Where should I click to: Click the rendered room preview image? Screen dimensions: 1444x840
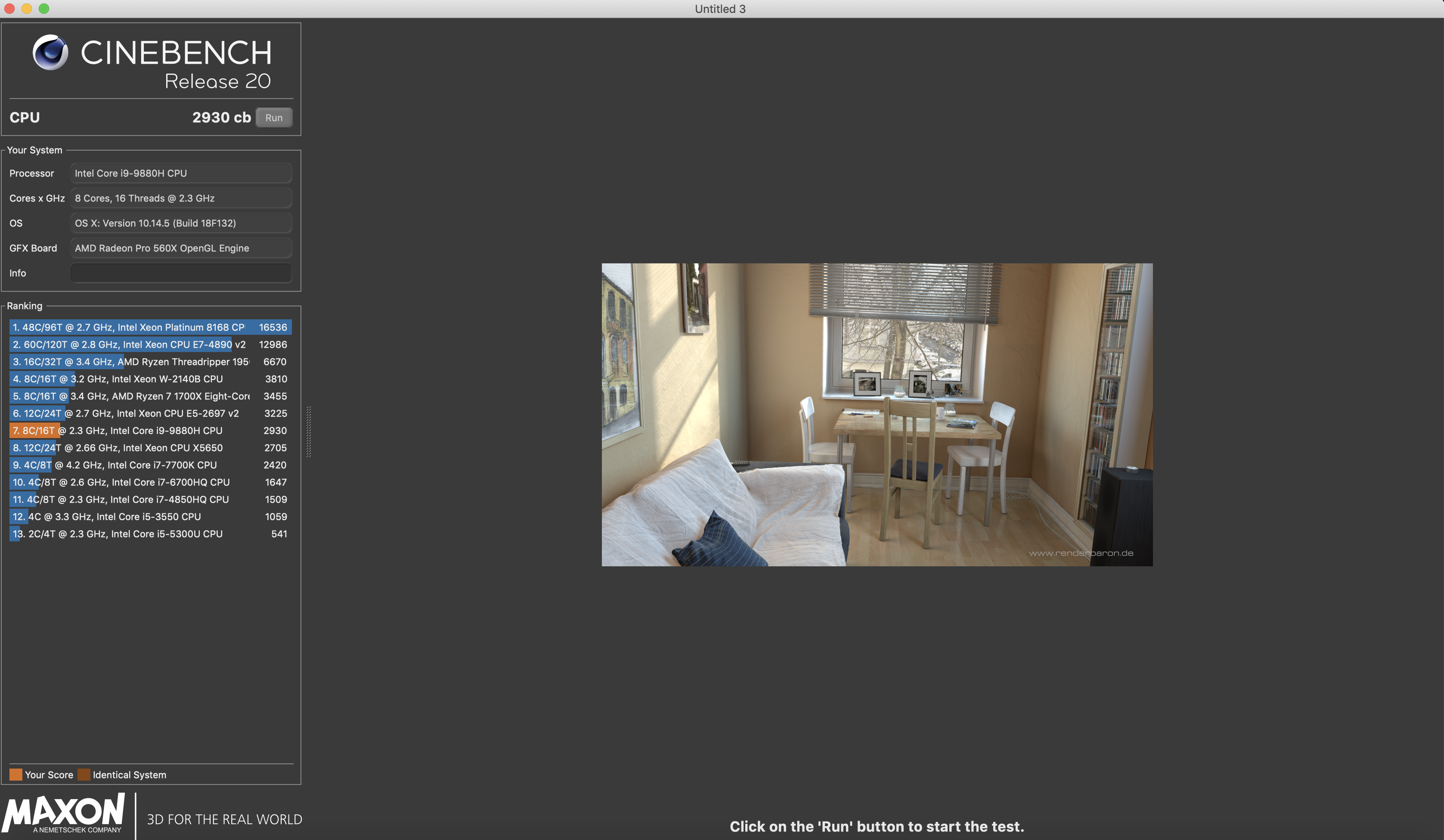[x=877, y=414]
